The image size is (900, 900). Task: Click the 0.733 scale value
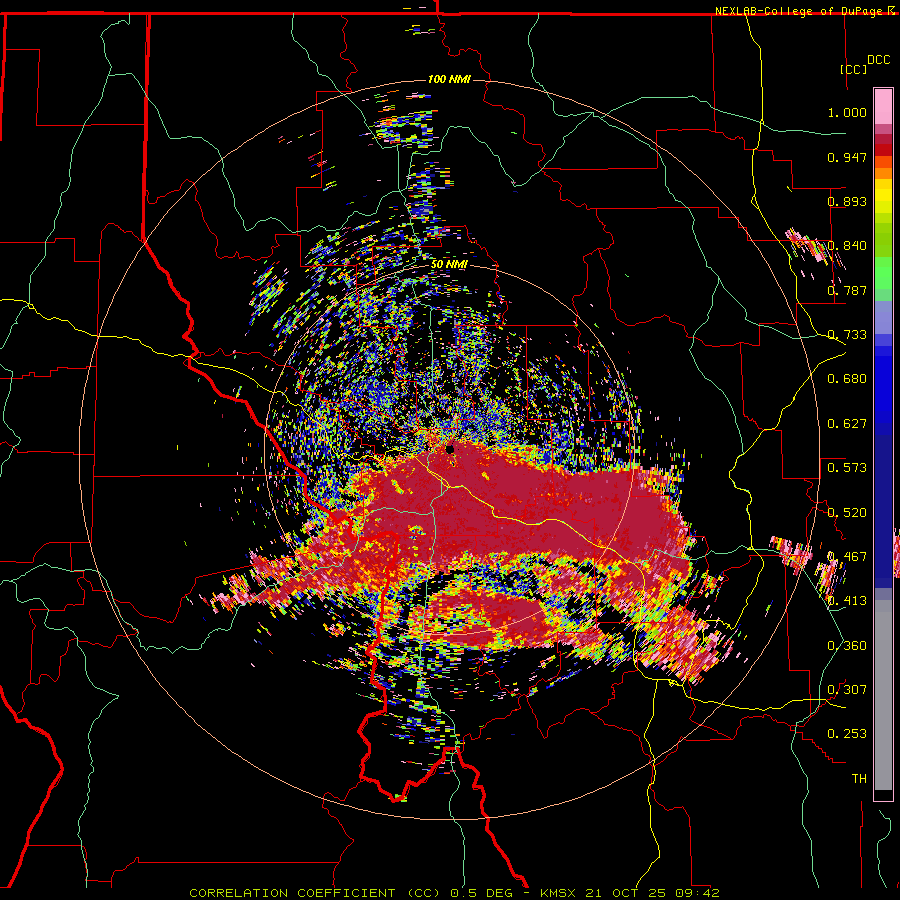847,335
